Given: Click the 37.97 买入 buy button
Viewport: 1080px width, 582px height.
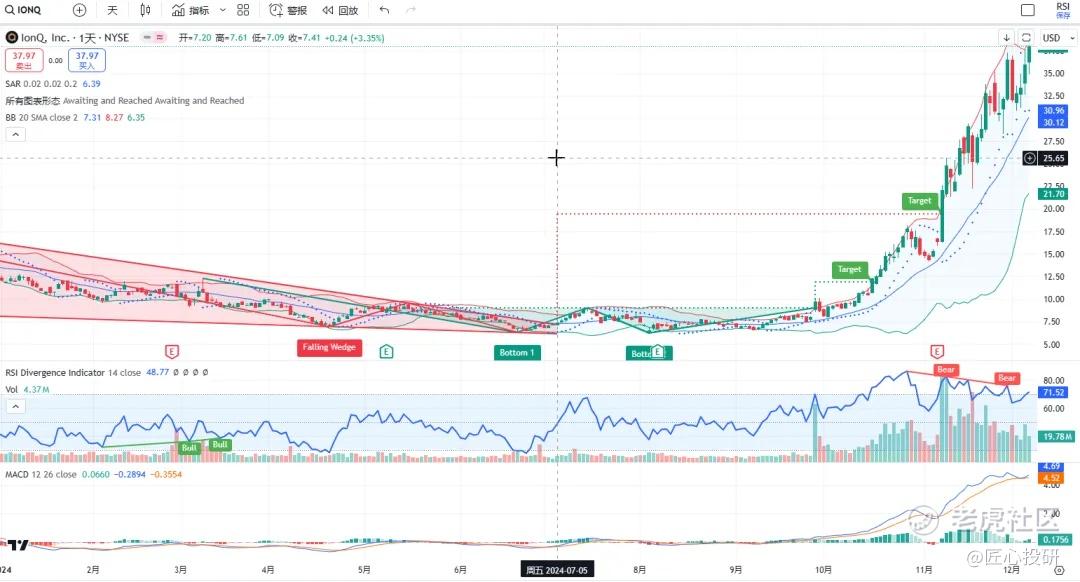Looking at the screenshot, I should 87,60.
